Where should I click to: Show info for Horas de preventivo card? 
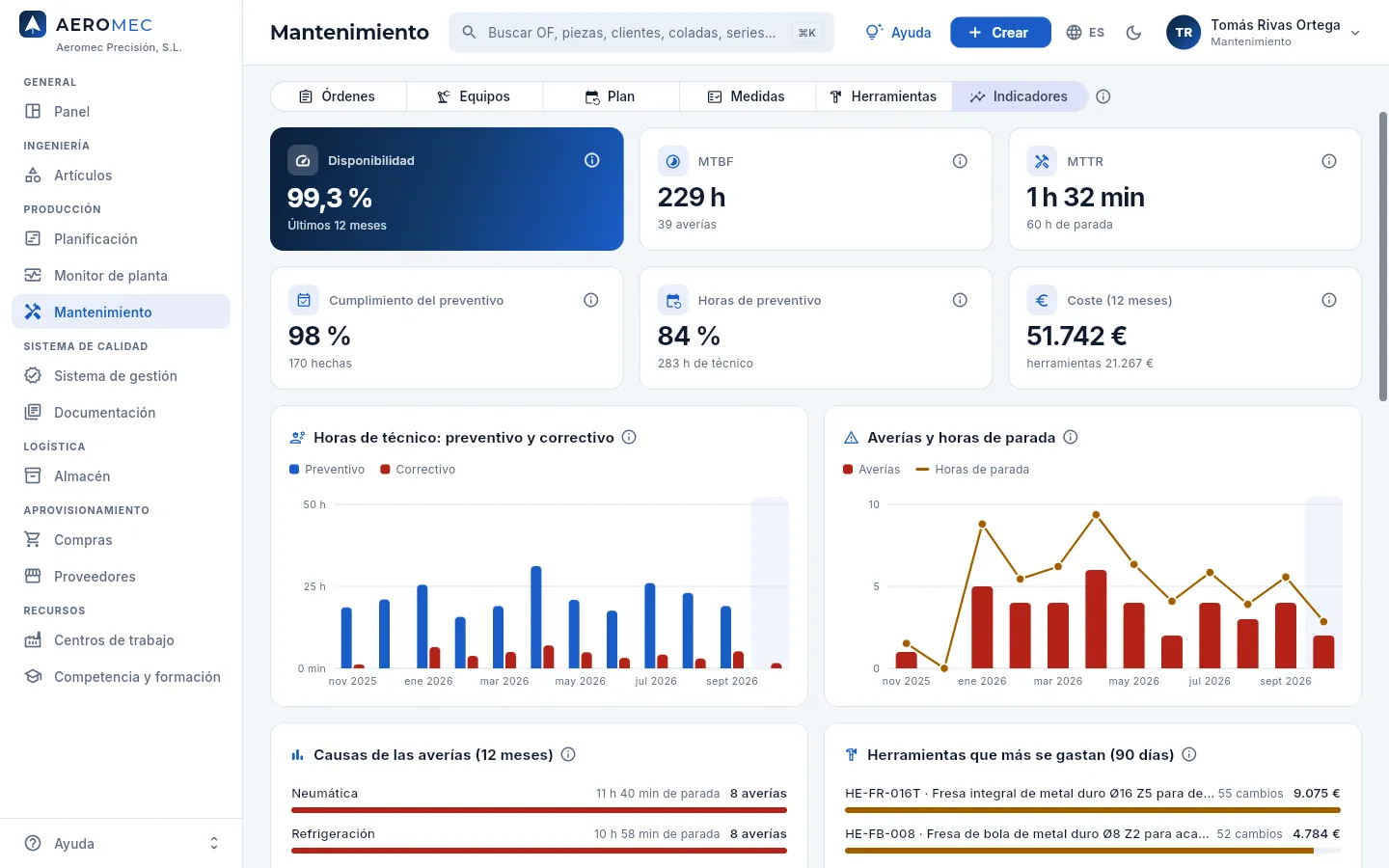point(960,300)
